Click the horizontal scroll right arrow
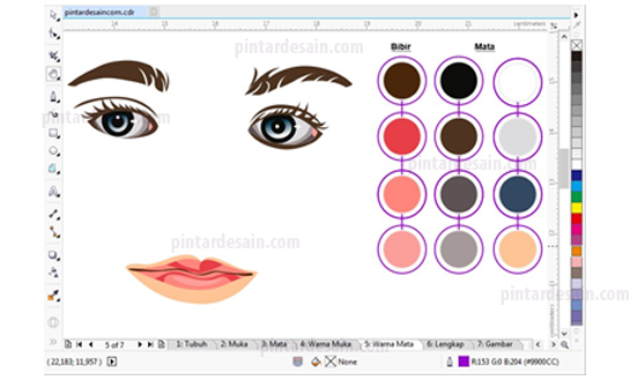Image resolution: width=630 pixels, height=380 pixels. (553, 344)
